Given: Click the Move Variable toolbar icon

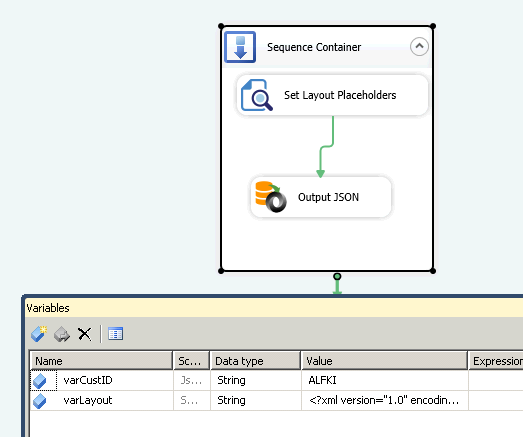Looking at the screenshot, I should [x=62, y=334].
